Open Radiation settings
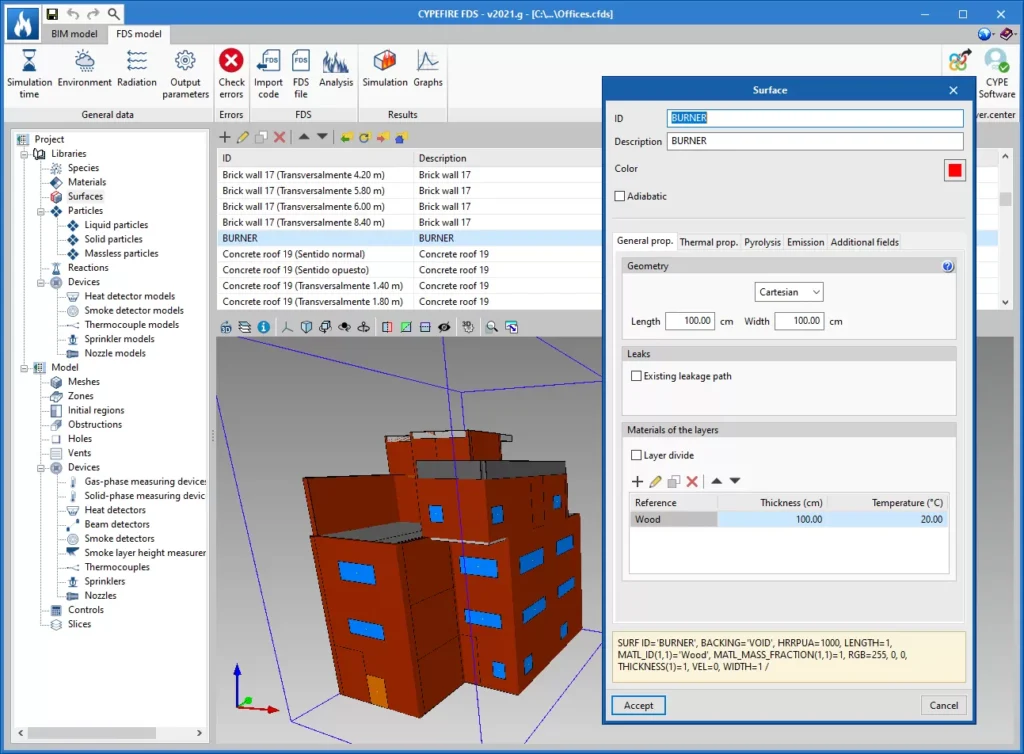The height and width of the screenshot is (754, 1024). pos(137,62)
